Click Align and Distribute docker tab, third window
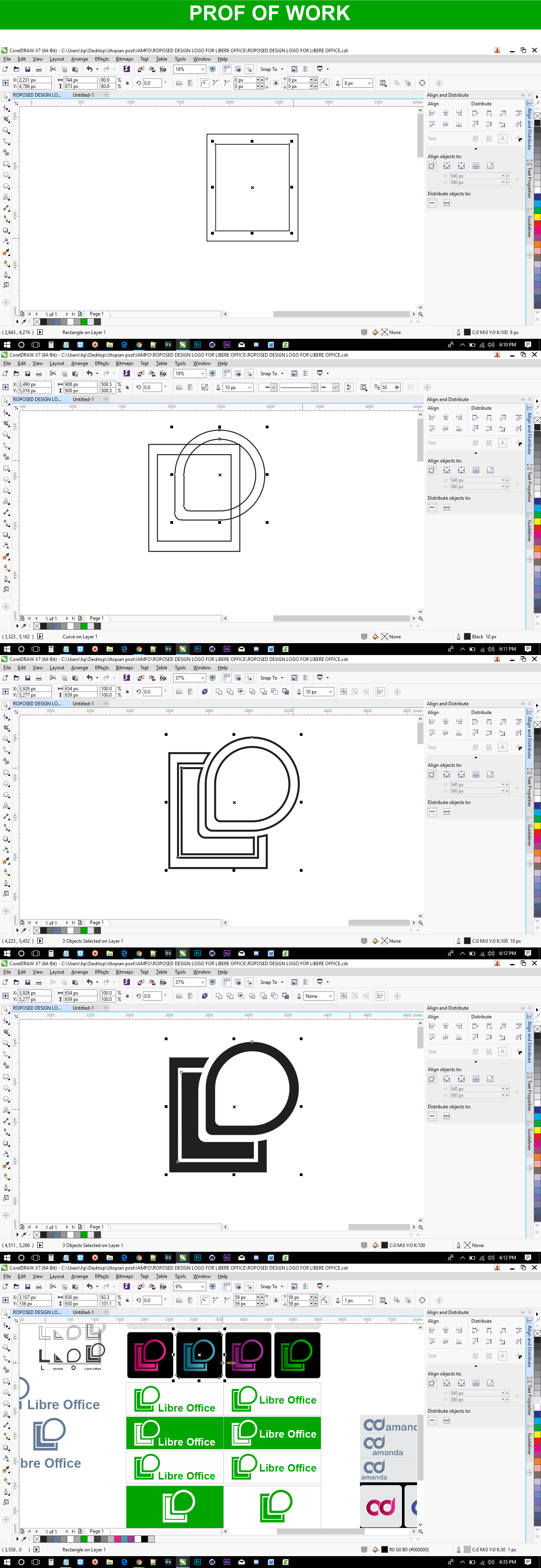 530,737
